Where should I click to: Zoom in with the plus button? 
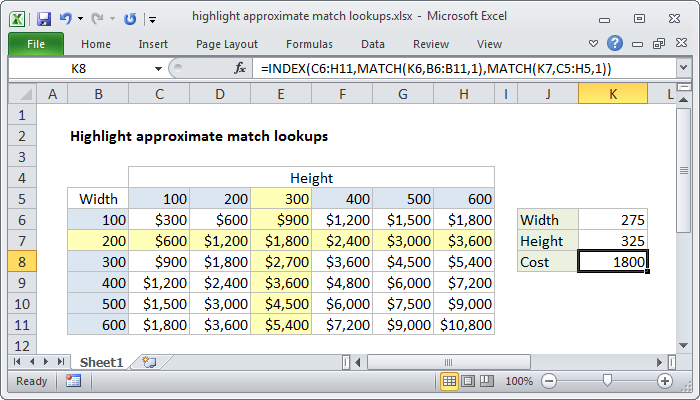tap(665, 381)
